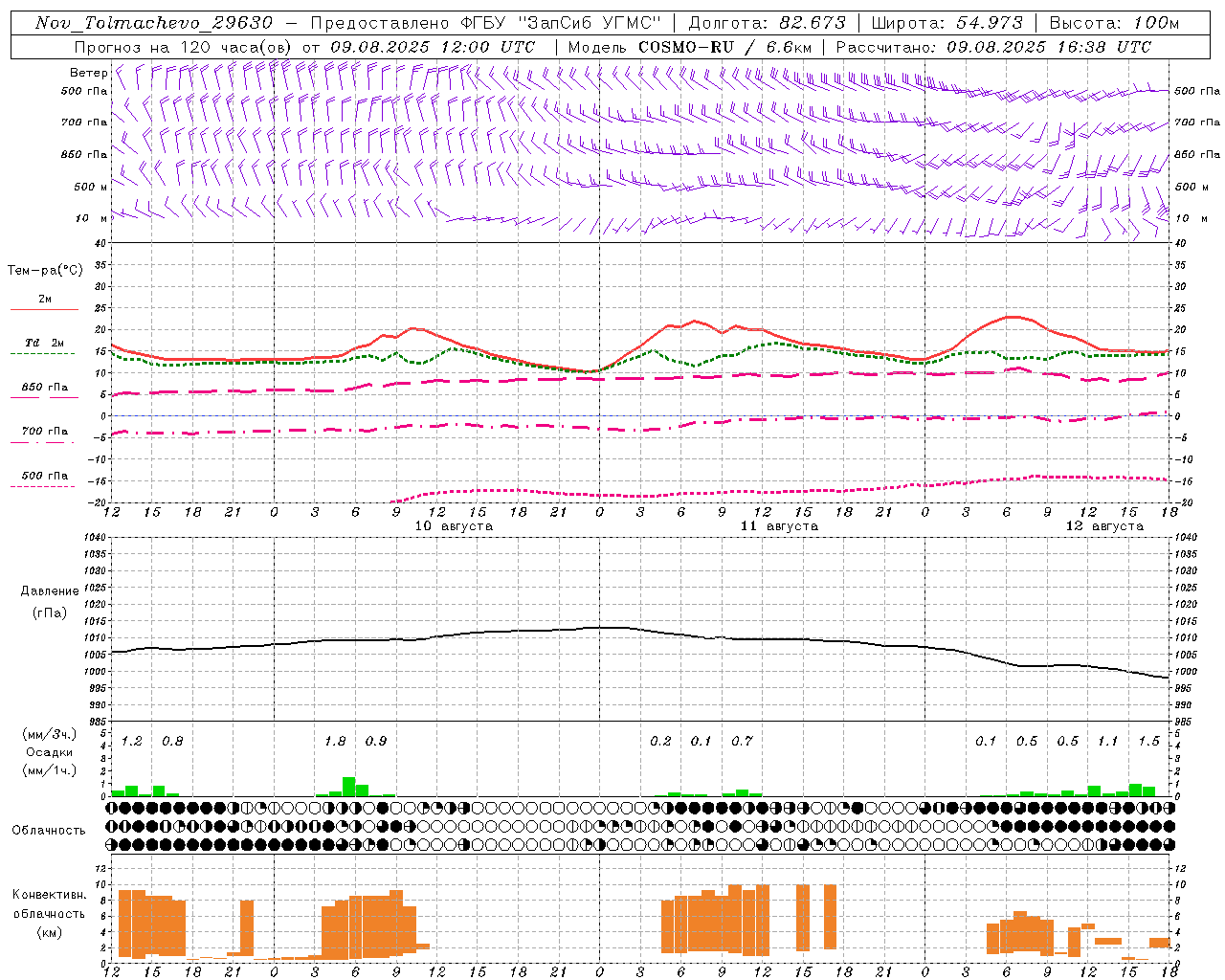
Task: Click the precipitation value '0.7'
Action: pos(742,741)
